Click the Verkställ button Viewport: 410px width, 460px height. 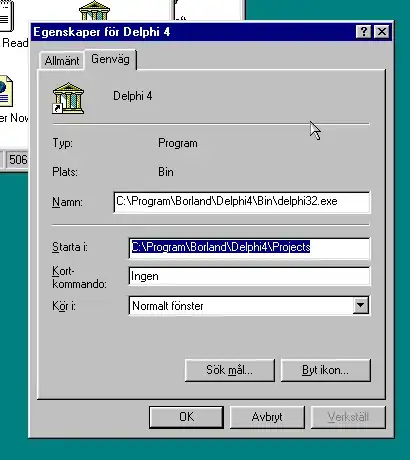pyautogui.click(x=348, y=417)
